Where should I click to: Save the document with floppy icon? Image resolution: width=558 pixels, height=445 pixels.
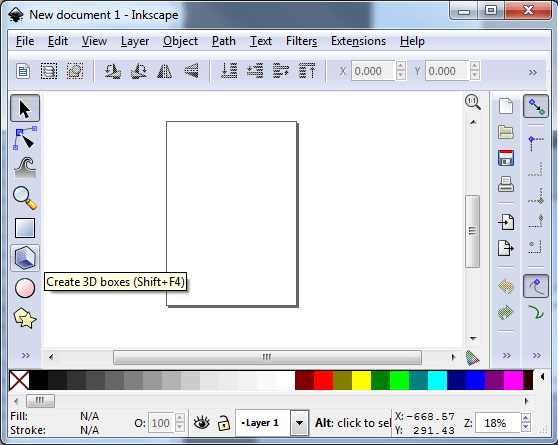(x=506, y=158)
